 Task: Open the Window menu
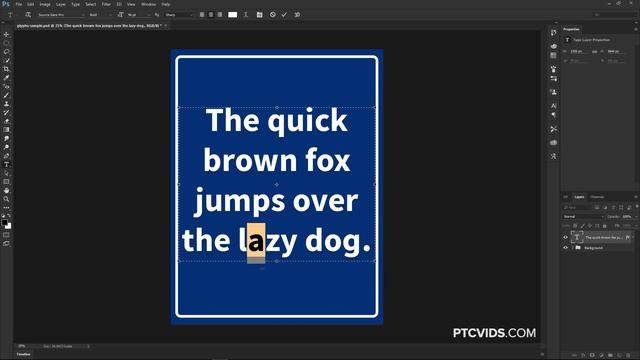[x=149, y=4]
